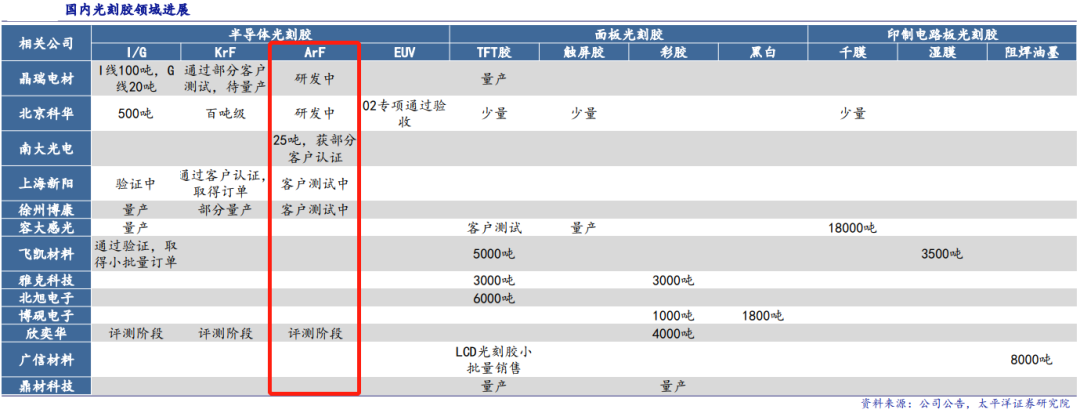Click the KrF column header
The width and height of the screenshot is (1080, 413).
coord(225,52)
